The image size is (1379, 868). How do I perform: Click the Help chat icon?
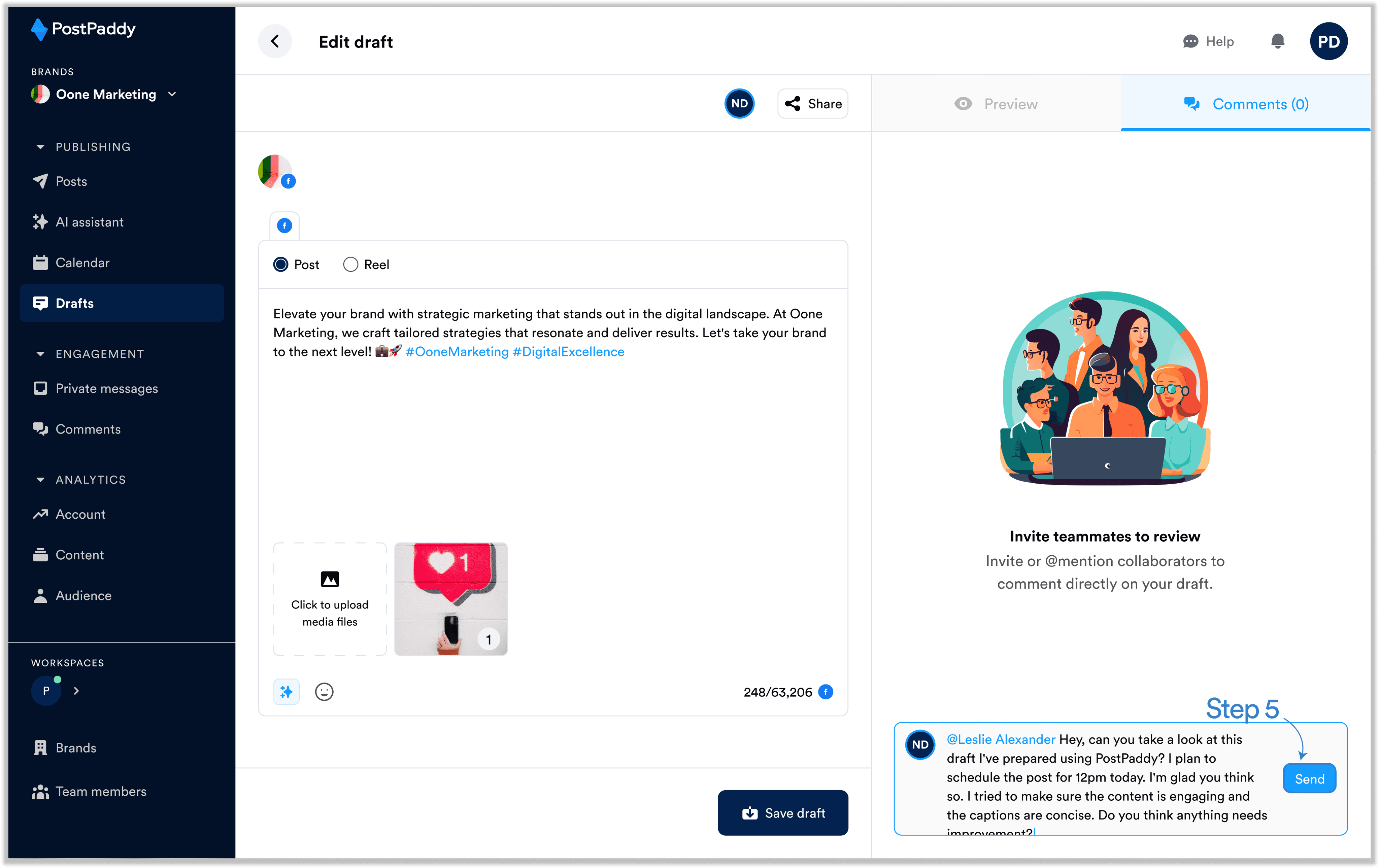click(1190, 41)
